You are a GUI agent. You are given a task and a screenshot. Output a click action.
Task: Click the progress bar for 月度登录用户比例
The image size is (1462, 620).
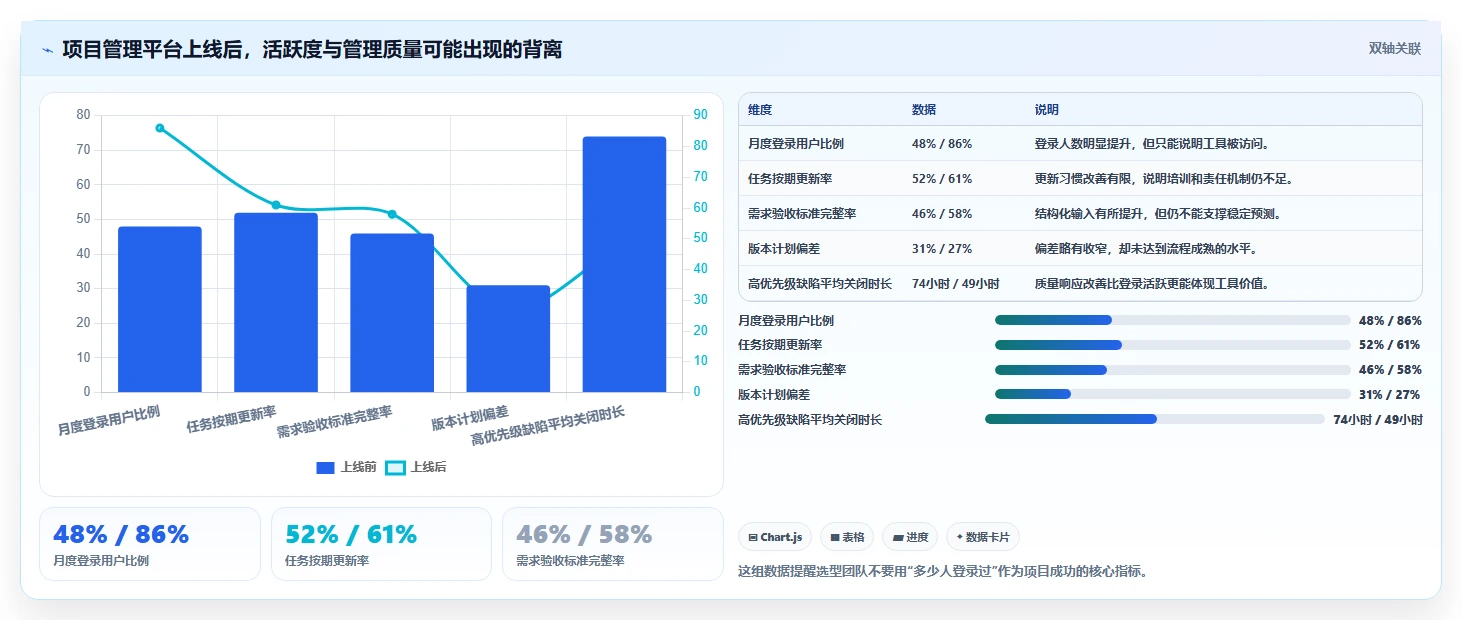click(1172, 320)
